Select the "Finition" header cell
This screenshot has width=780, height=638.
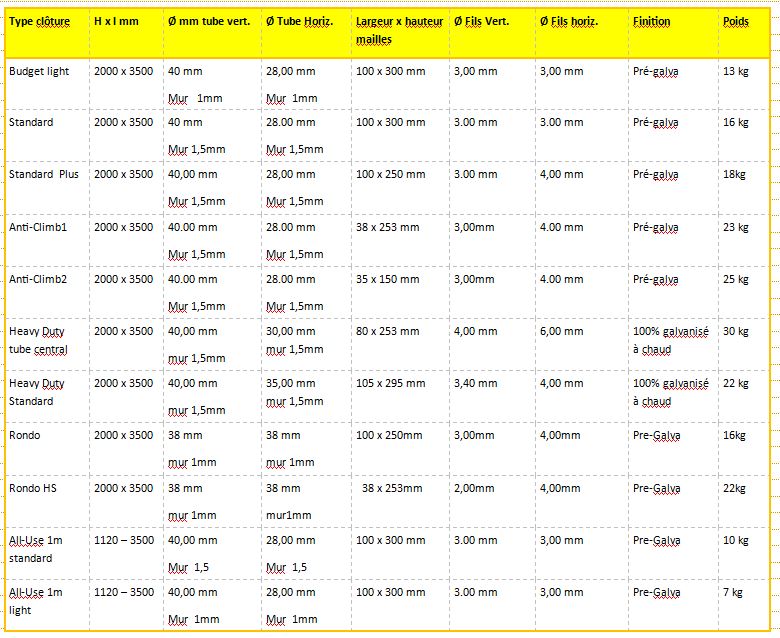651,21
